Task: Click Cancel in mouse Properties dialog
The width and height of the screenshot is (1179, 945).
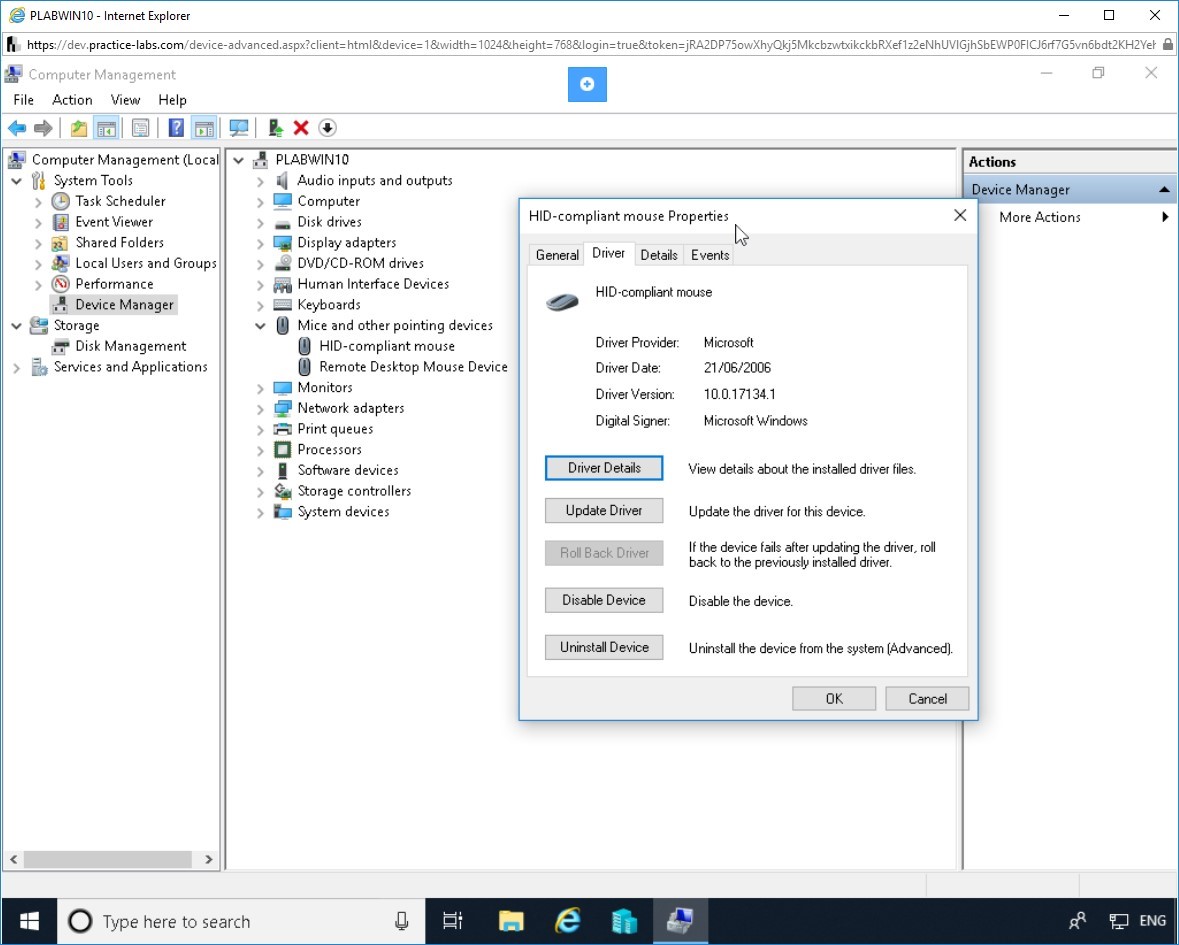Action: click(927, 698)
